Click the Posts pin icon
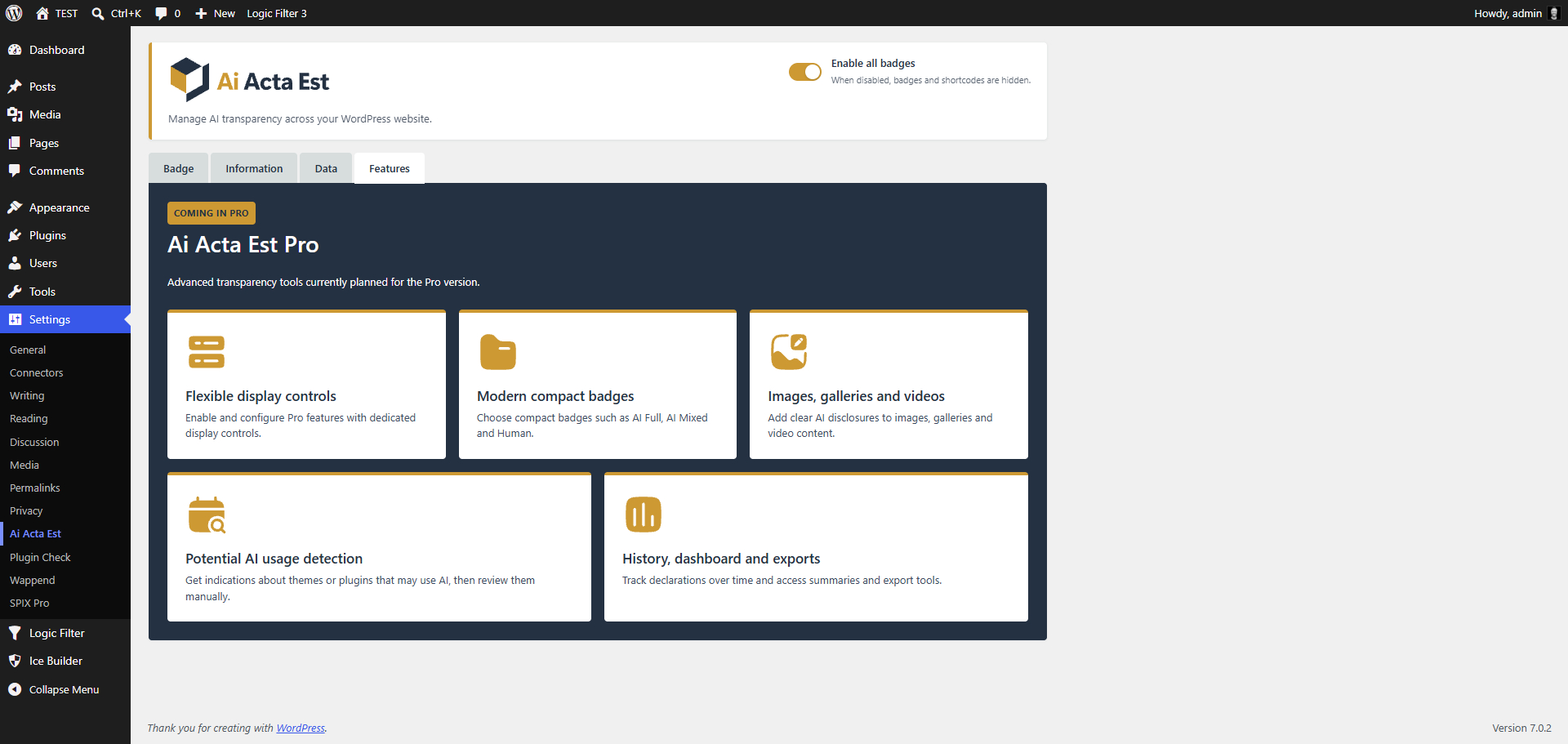The width and height of the screenshot is (1568, 744). pos(15,87)
